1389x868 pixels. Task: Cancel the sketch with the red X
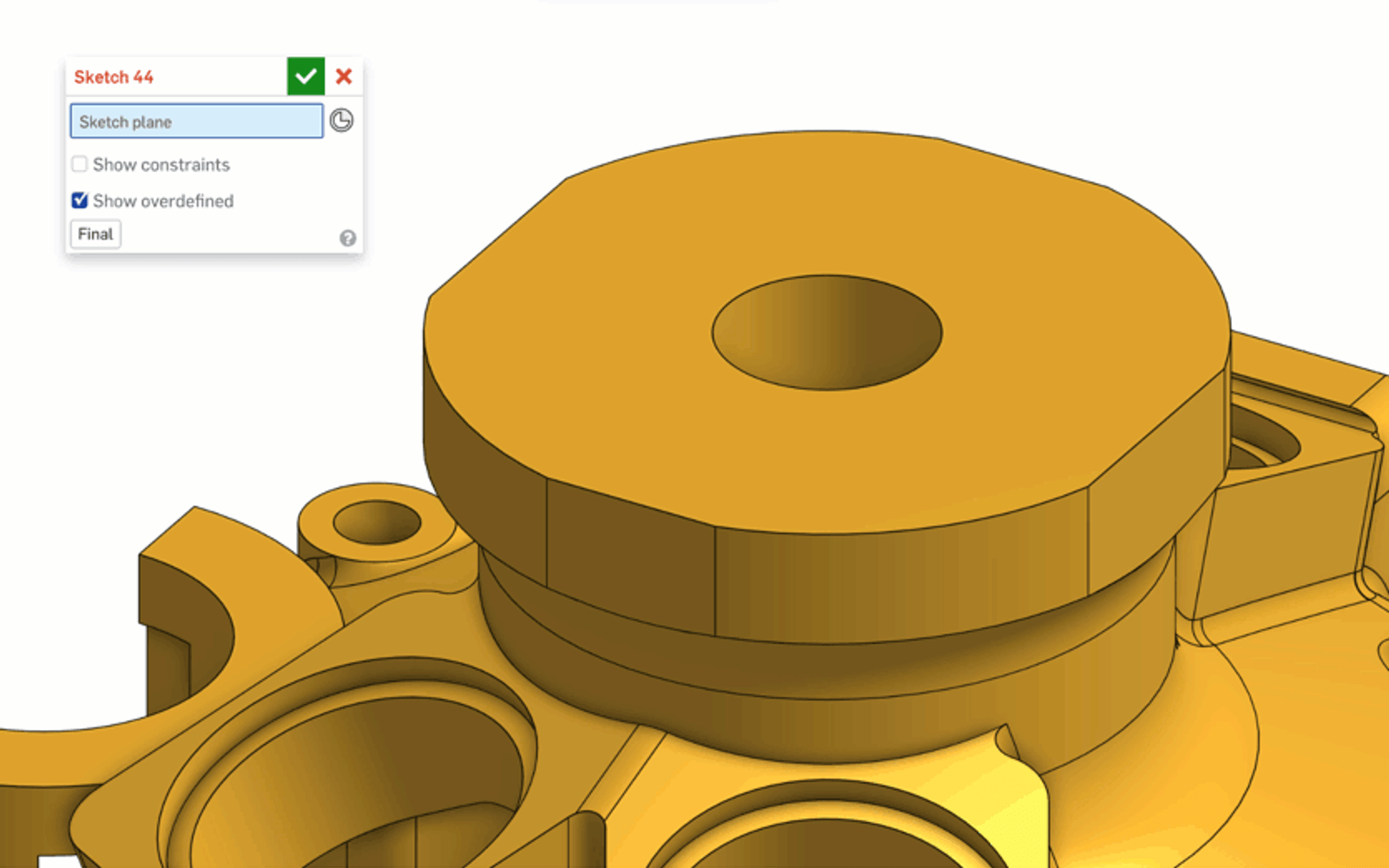344,76
